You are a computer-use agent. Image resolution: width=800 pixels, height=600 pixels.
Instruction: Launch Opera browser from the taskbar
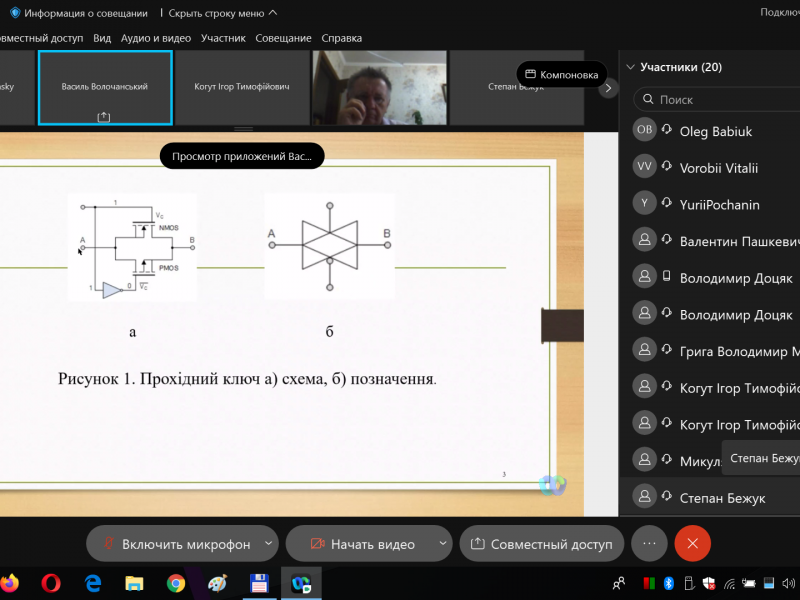pos(52,582)
